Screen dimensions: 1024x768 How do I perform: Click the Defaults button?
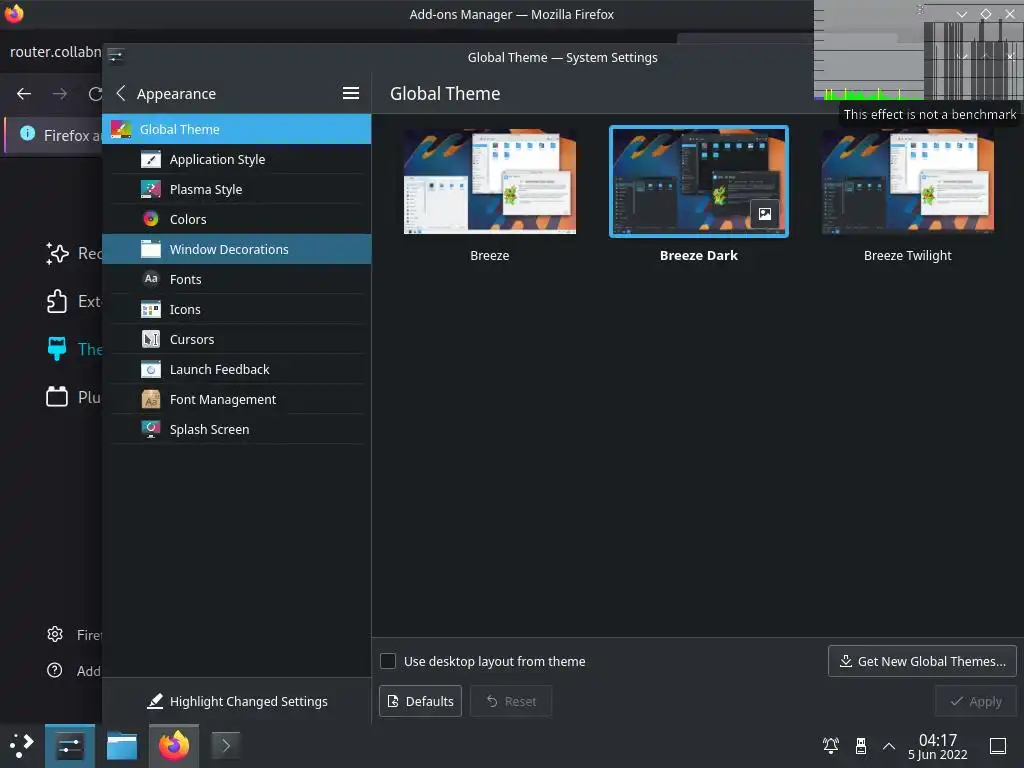click(421, 701)
